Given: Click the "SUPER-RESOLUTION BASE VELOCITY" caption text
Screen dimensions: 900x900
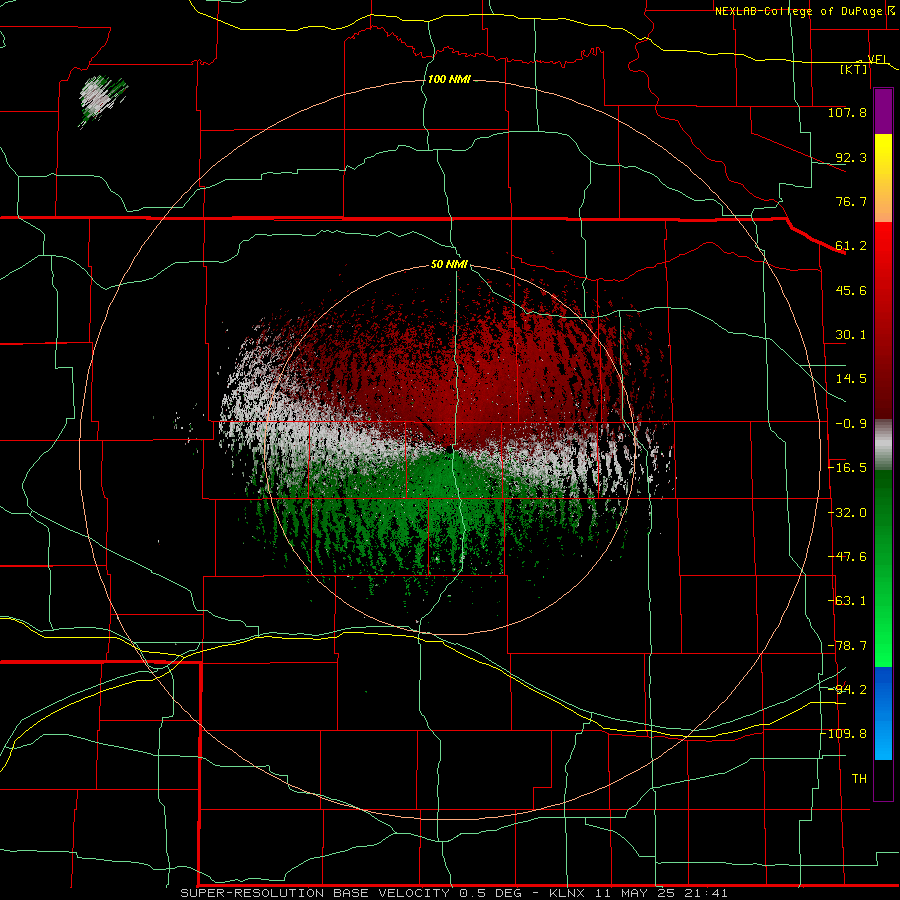Looking at the screenshot, I should [x=315, y=893].
